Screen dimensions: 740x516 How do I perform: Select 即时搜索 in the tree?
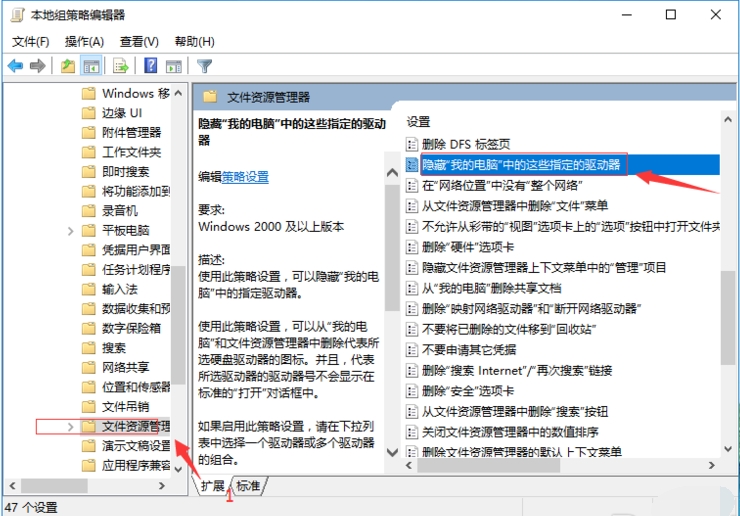pyautogui.click(x=126, y=171)
